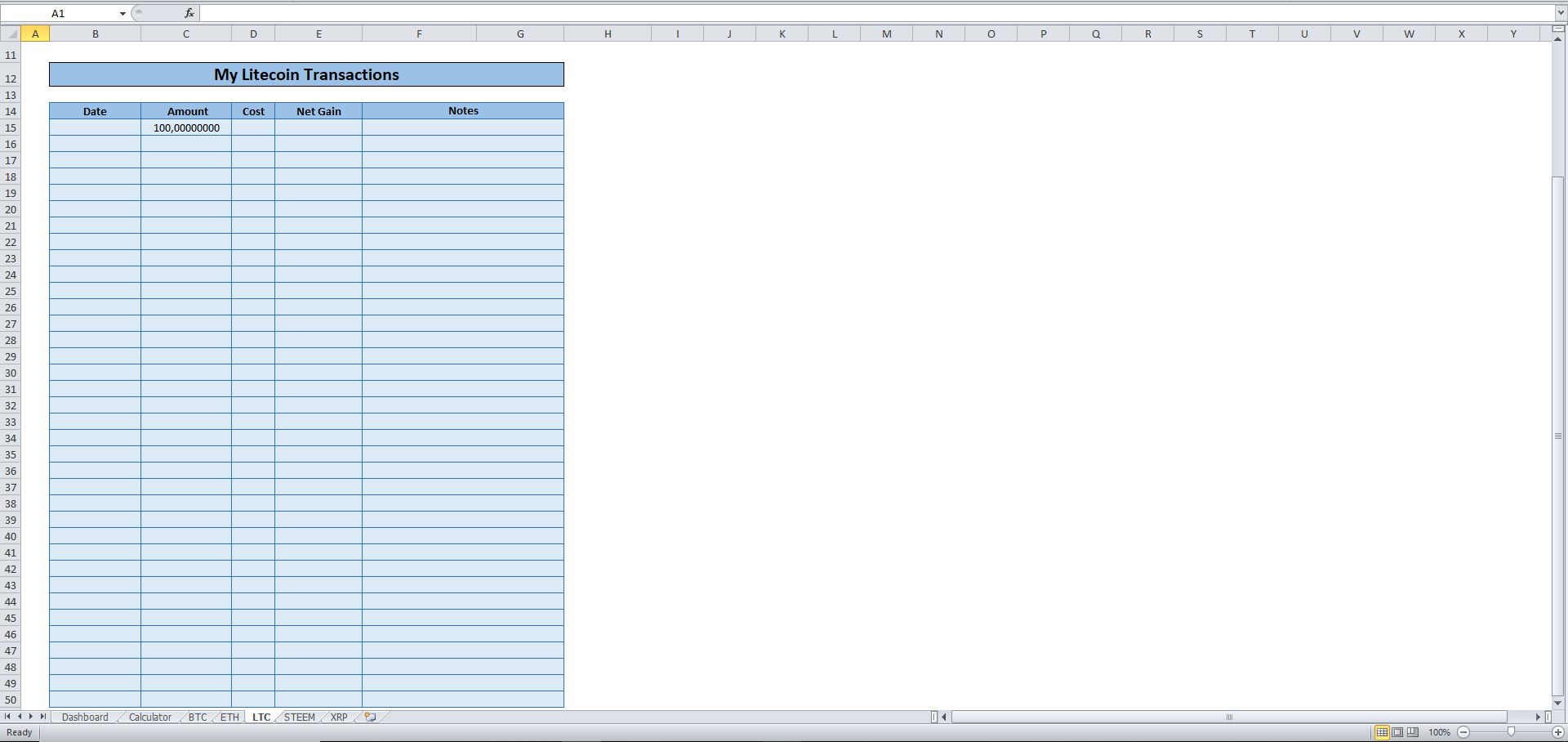Select the Insert Function (fx) icon
Image resolution: width=1568 pixels, height=742 pixels.
pos(189,13)
